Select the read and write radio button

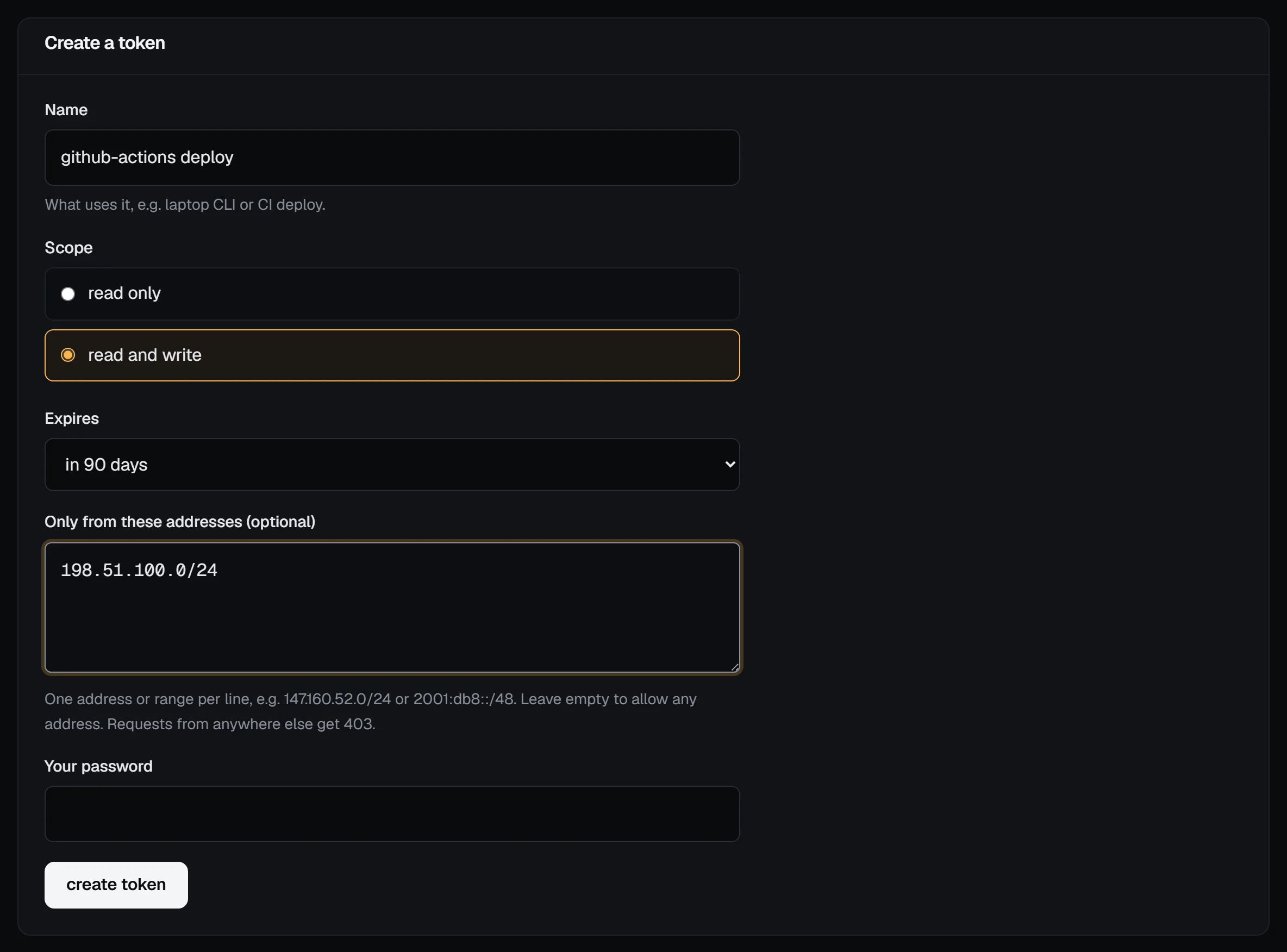click(68, 355)
